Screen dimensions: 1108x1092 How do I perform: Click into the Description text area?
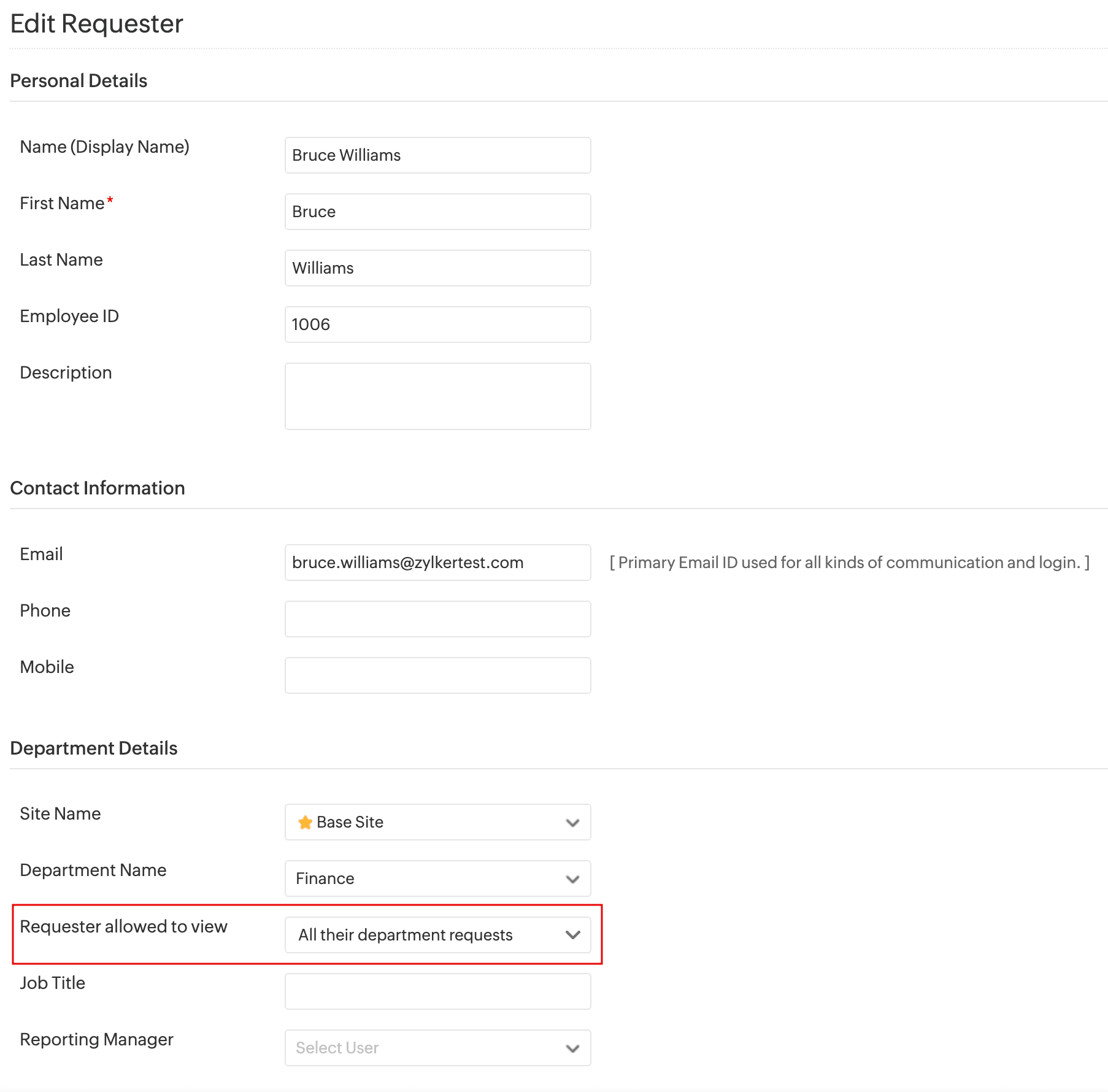coord(437,396)
